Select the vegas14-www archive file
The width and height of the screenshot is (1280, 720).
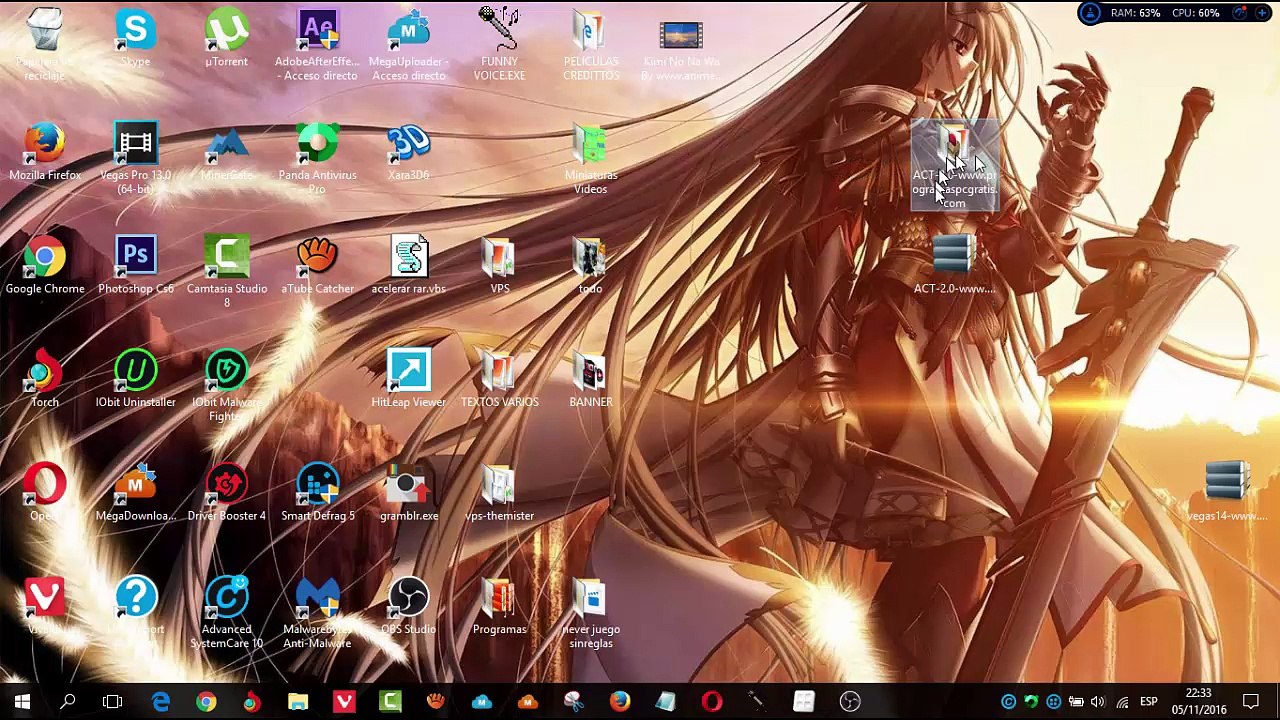[1227, 493]
